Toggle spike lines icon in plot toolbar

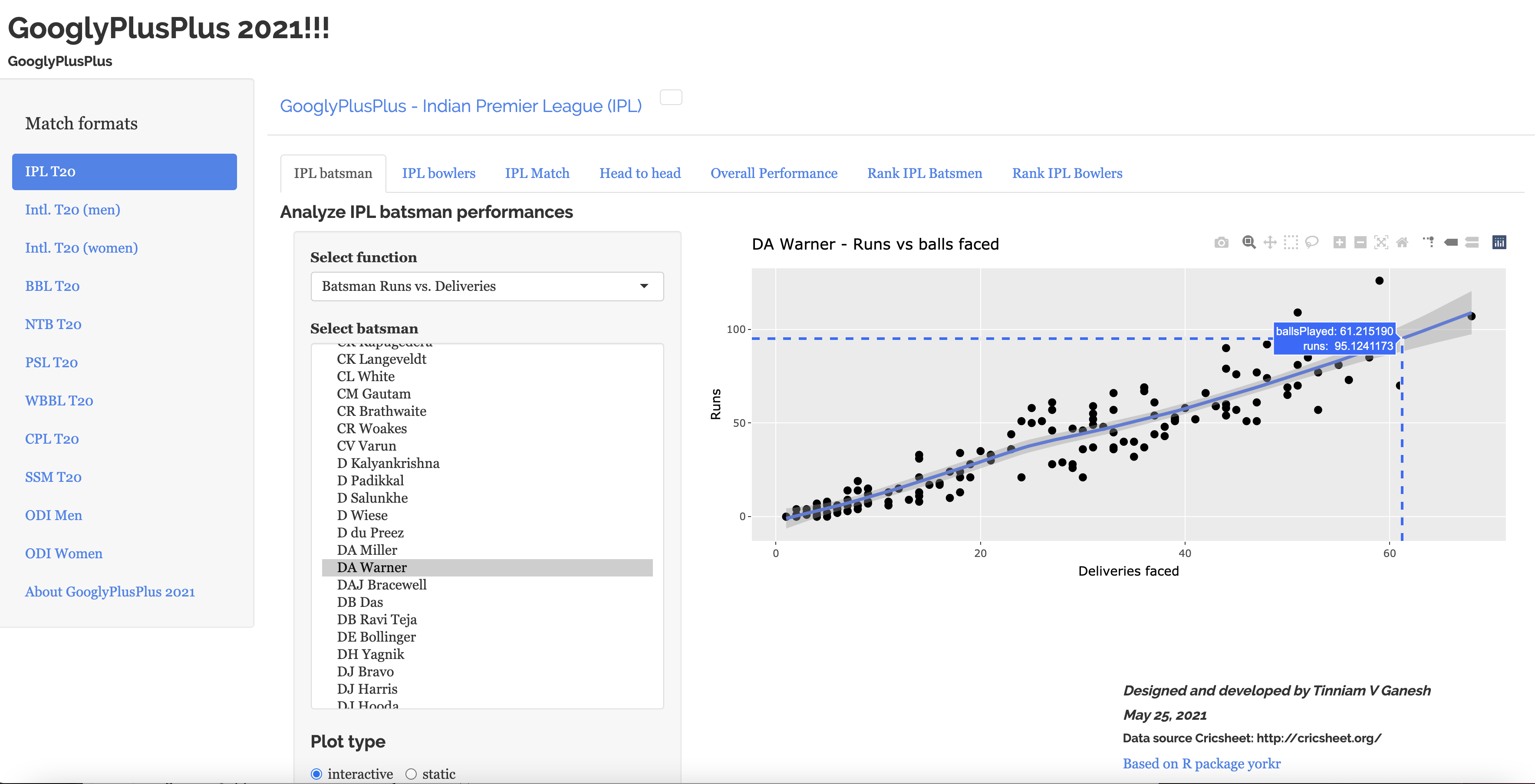point(1428,243)
